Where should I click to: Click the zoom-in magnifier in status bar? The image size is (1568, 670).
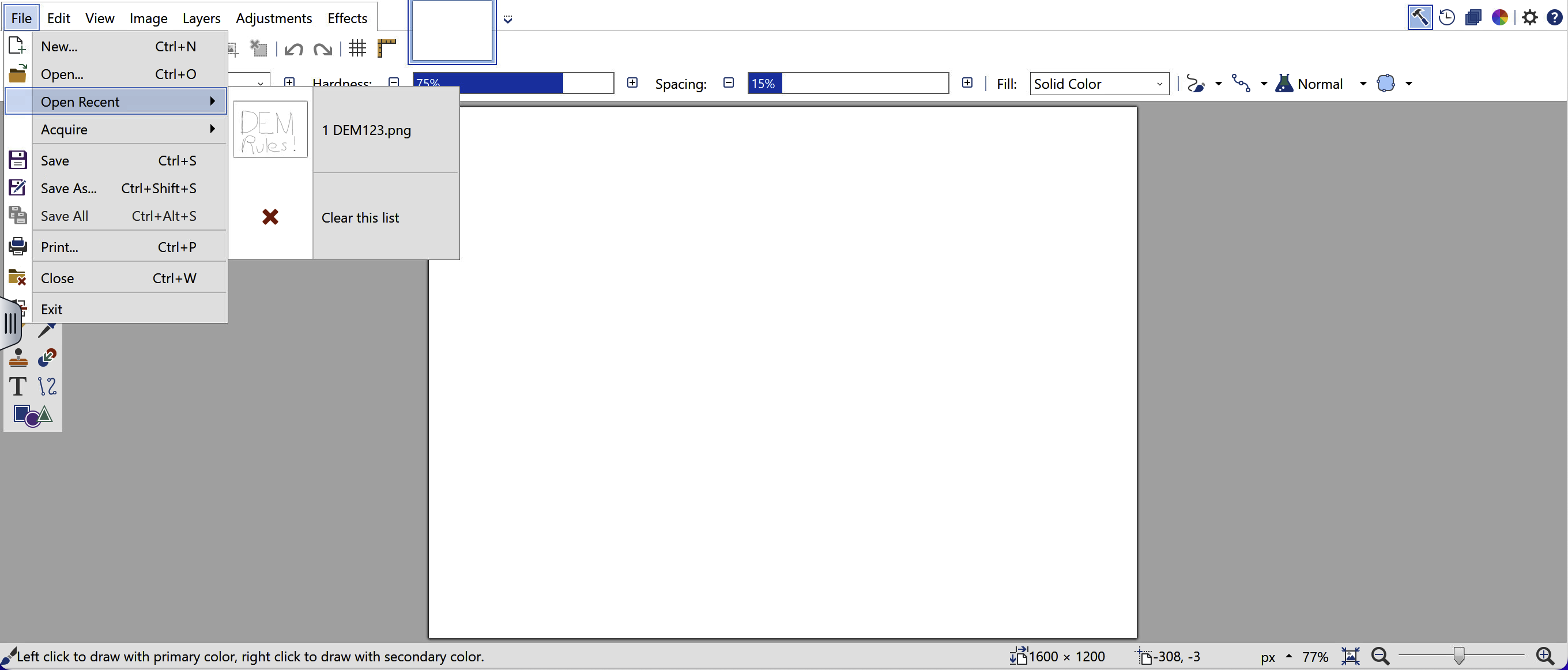coord(1545,656)
